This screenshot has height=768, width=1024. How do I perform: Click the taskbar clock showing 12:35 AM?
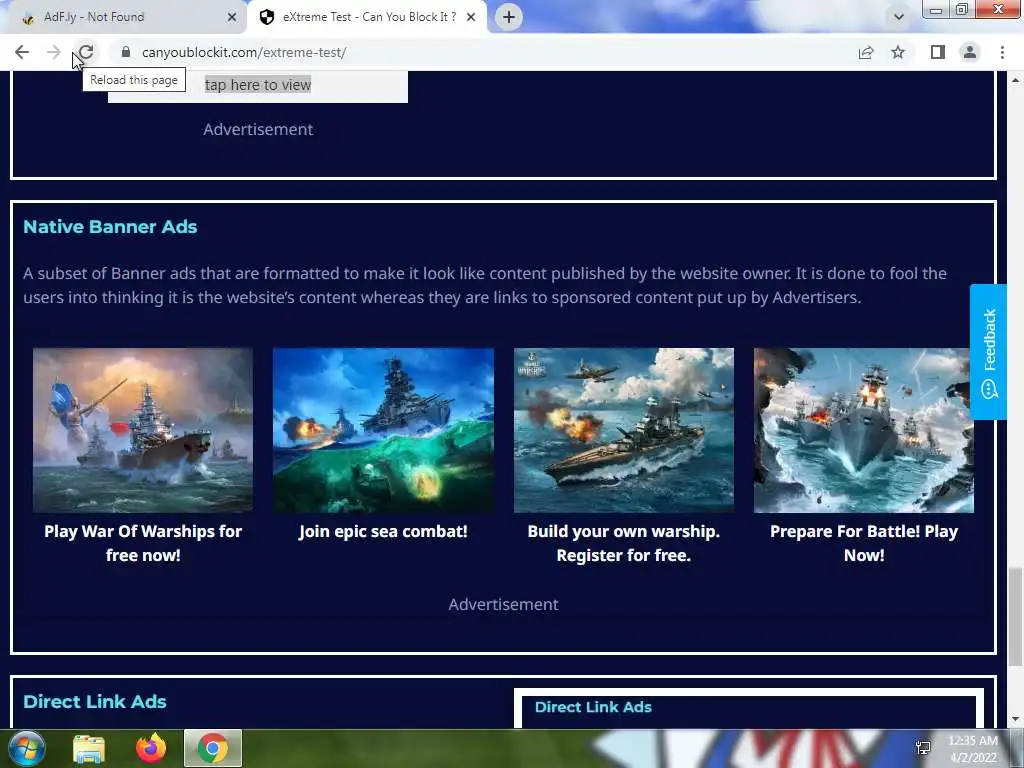973,749
